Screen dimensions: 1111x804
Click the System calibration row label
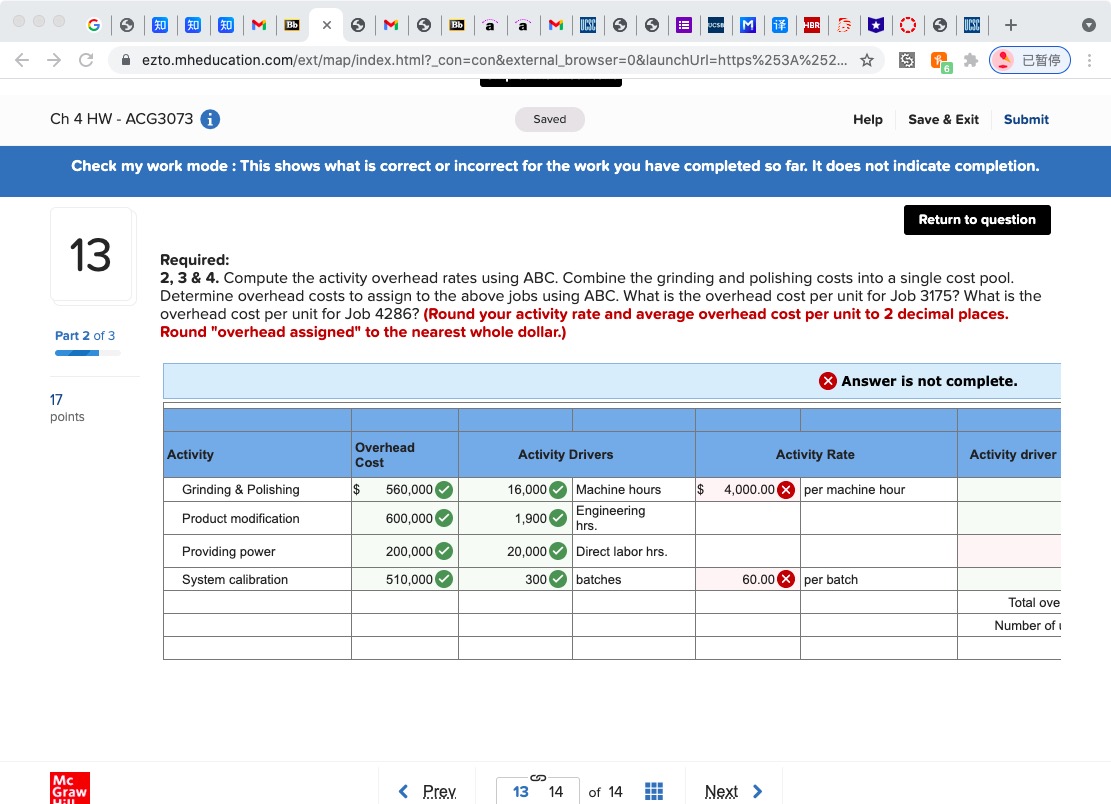[x=235, y=579]
